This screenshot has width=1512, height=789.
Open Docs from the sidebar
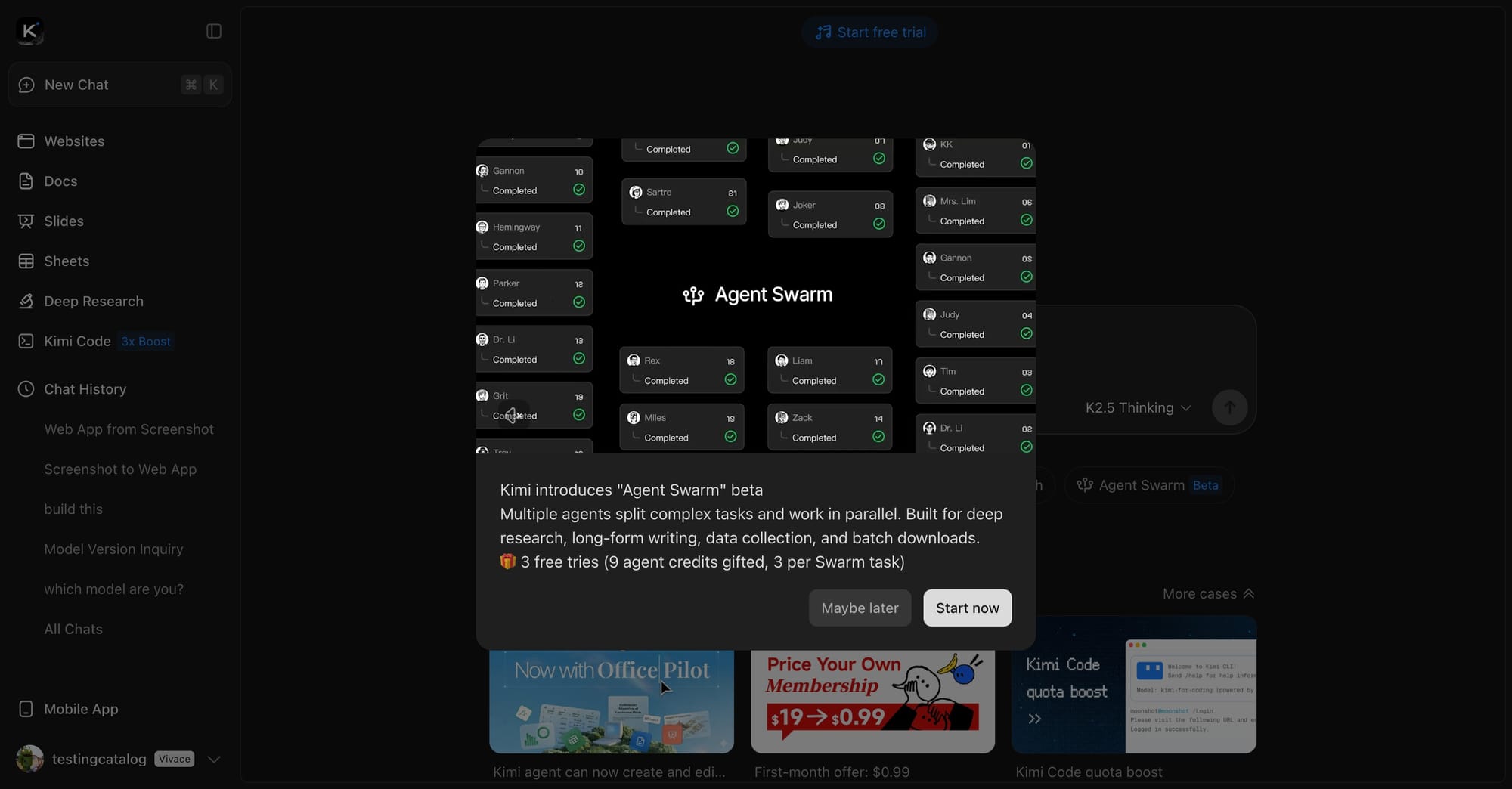pos(60,181)
